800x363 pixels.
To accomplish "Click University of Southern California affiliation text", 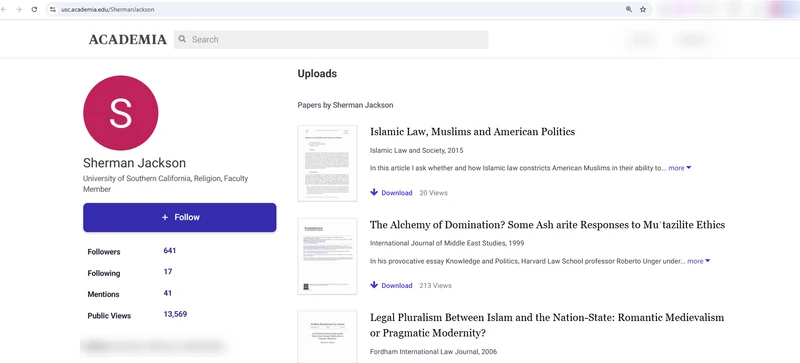I will [165, 184].
